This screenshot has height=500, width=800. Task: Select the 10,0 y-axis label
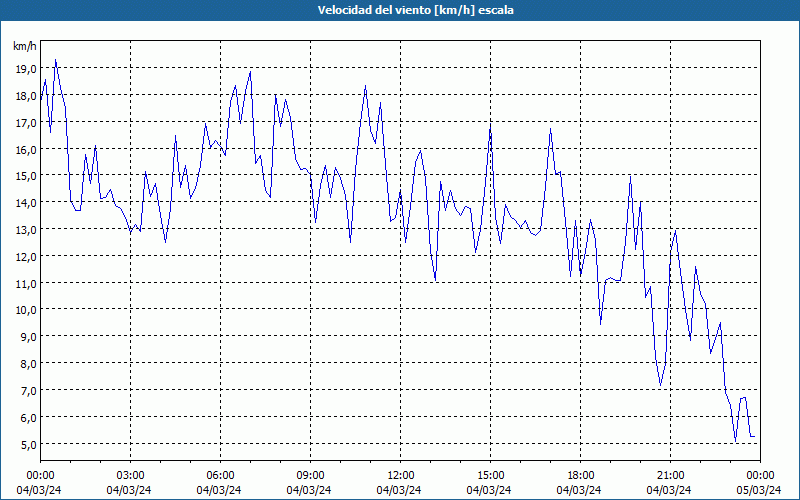(x=26, y=310)
